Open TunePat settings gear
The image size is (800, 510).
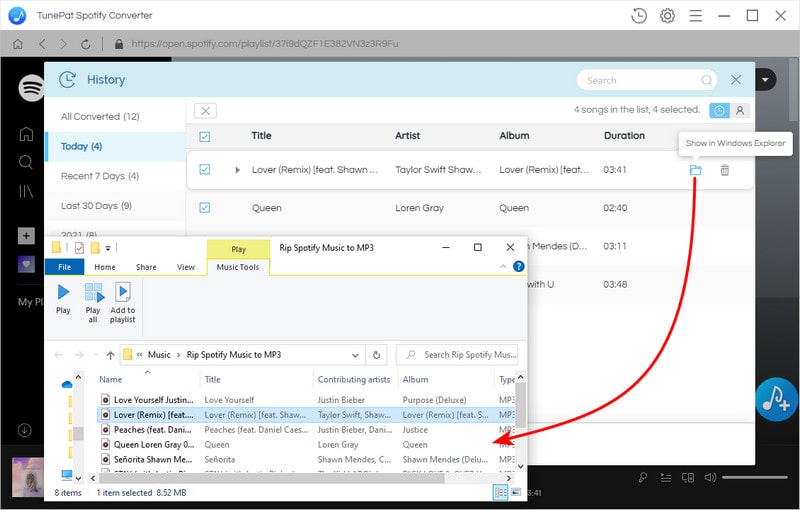(667, 16)
